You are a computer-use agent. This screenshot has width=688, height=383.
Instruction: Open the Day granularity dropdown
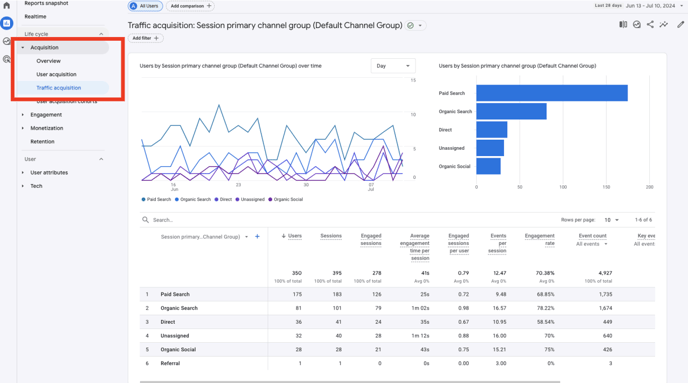(393, 66)
